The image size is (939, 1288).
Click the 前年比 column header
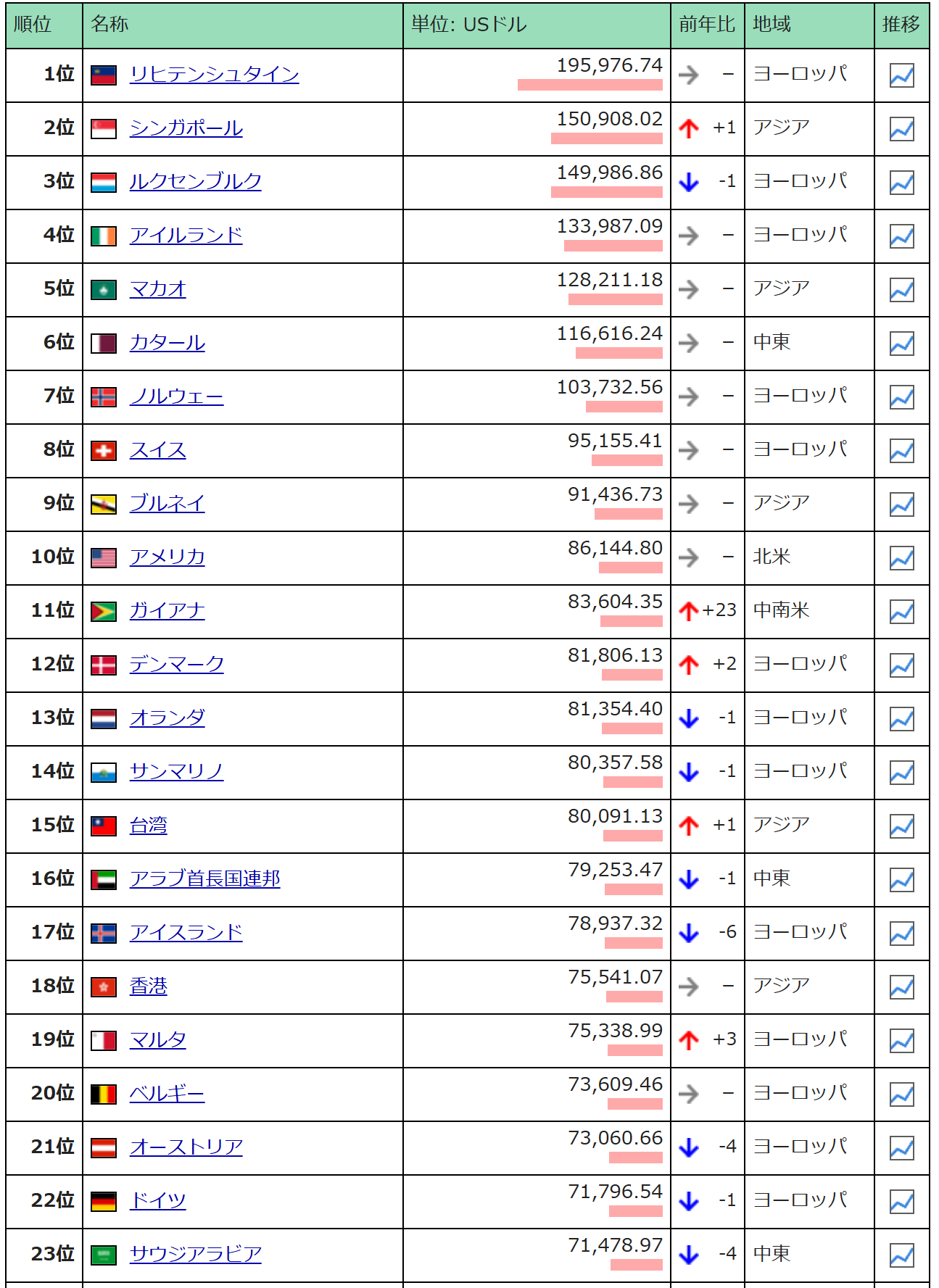(706, 25)
